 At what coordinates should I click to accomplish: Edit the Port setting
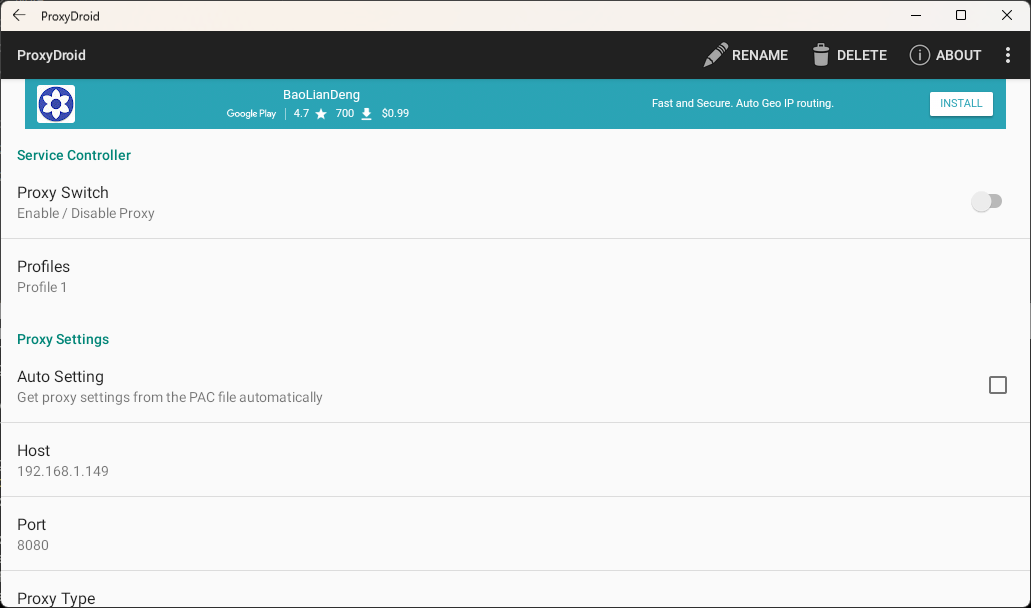click(x=516, y=534)
